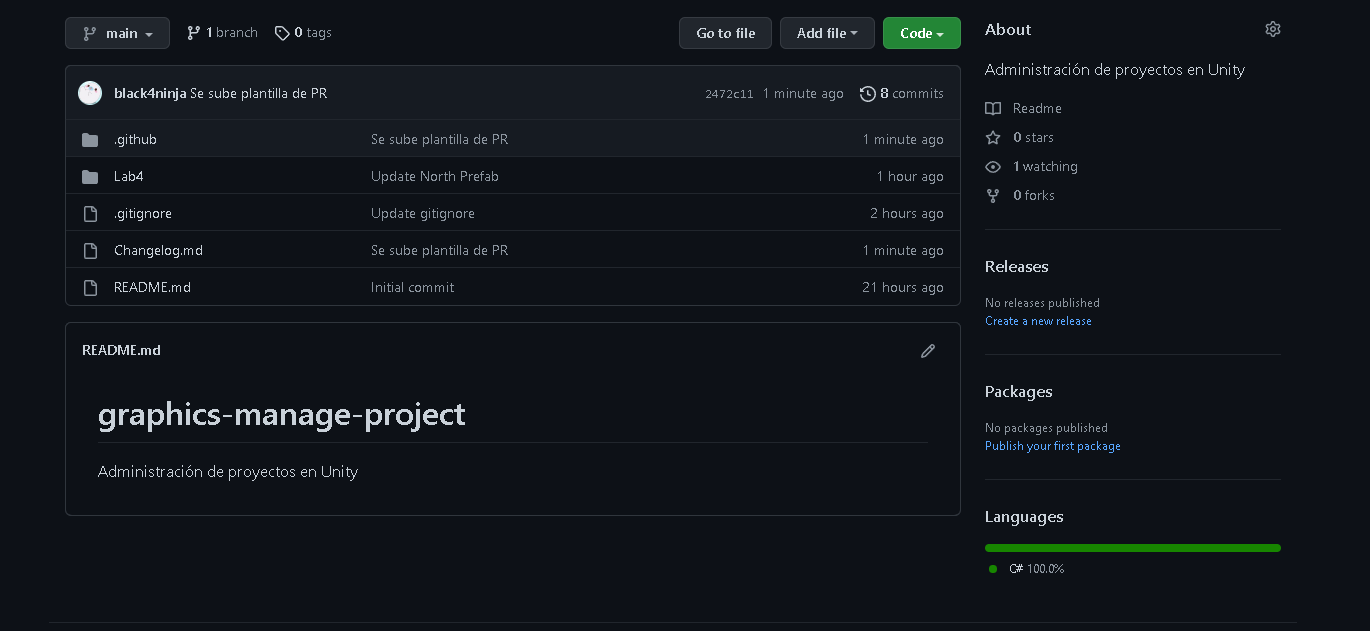Screen dimensions: 1370x631
Task: Expand the Add file dropdown
Action: pos(827,33)
